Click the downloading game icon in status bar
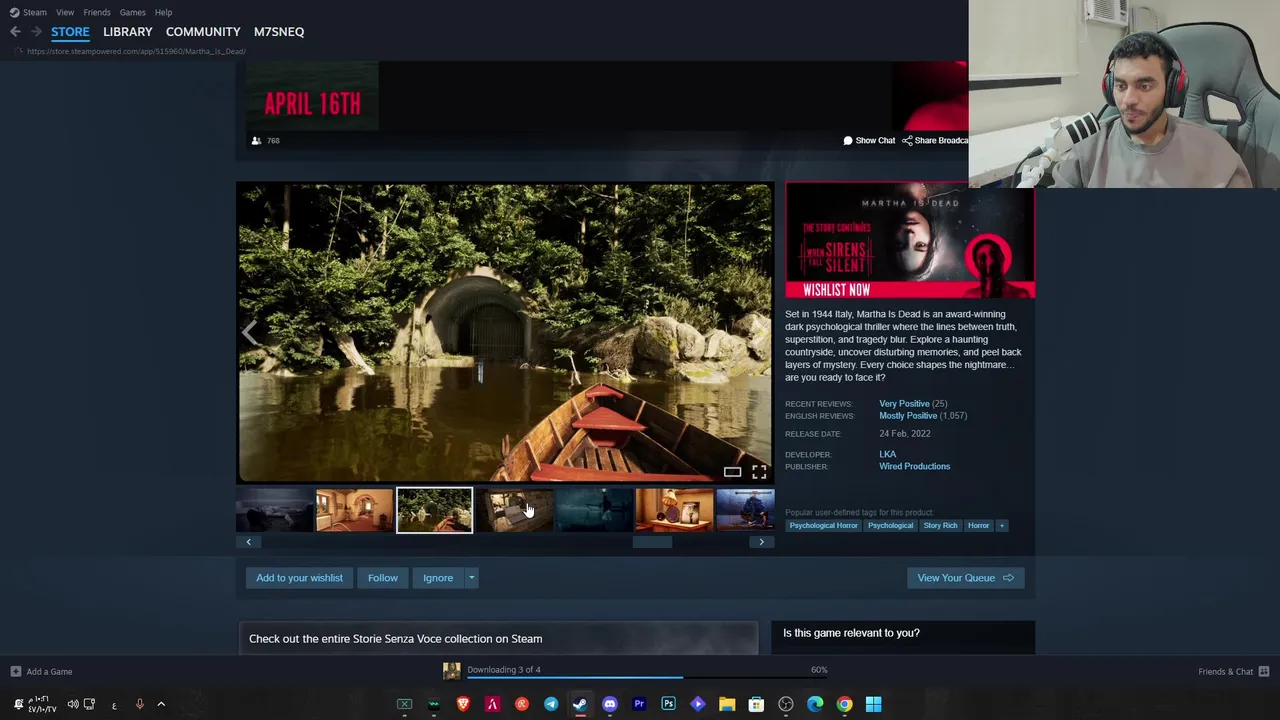This screenshot has width=1280, height=720. [x=452, y=671]
